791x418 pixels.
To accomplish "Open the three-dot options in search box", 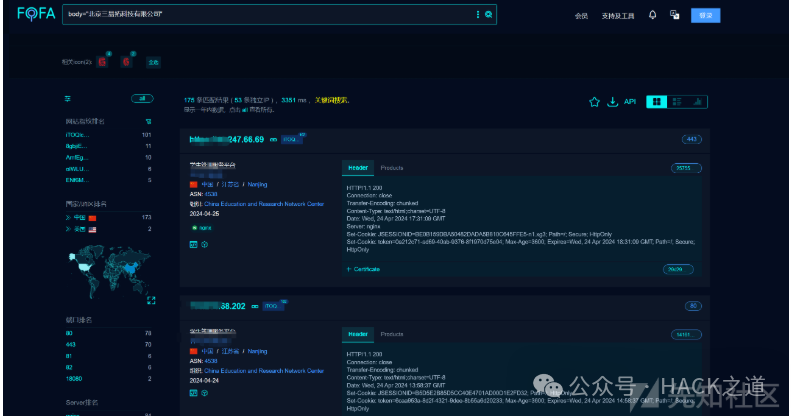I will click(478, 15).
